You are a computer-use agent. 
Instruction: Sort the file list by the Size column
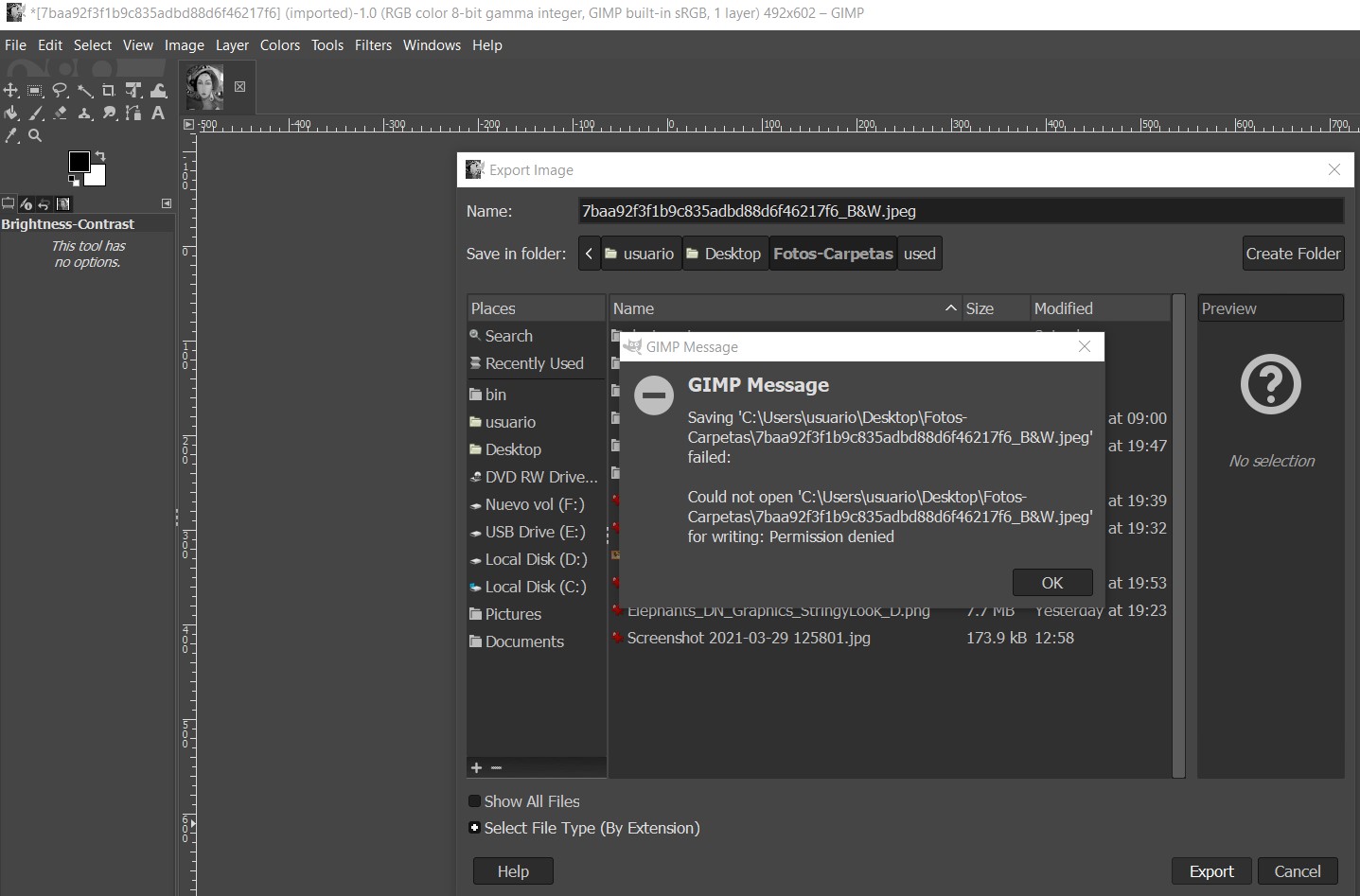point(996,308)
